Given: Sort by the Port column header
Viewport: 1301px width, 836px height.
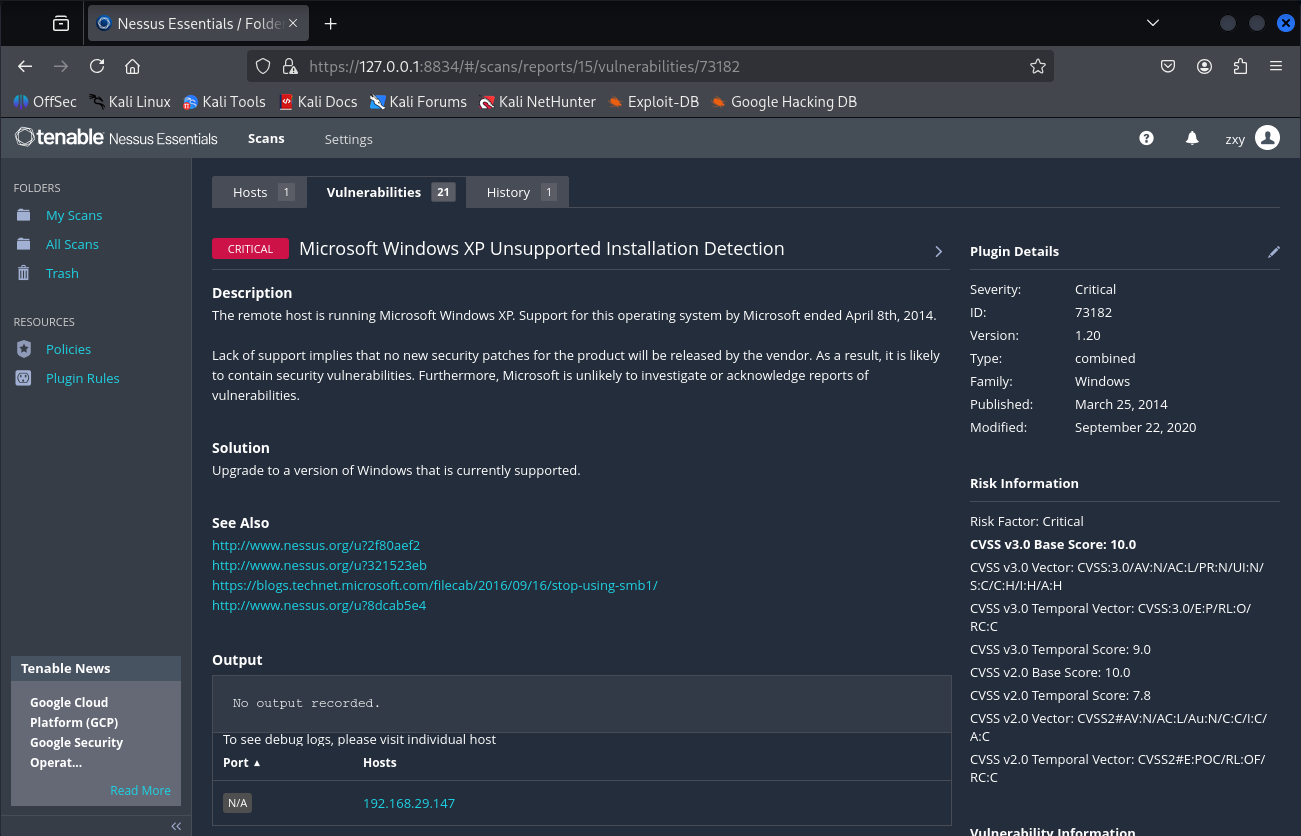Looking at the screenshot, I should (241, 762).
